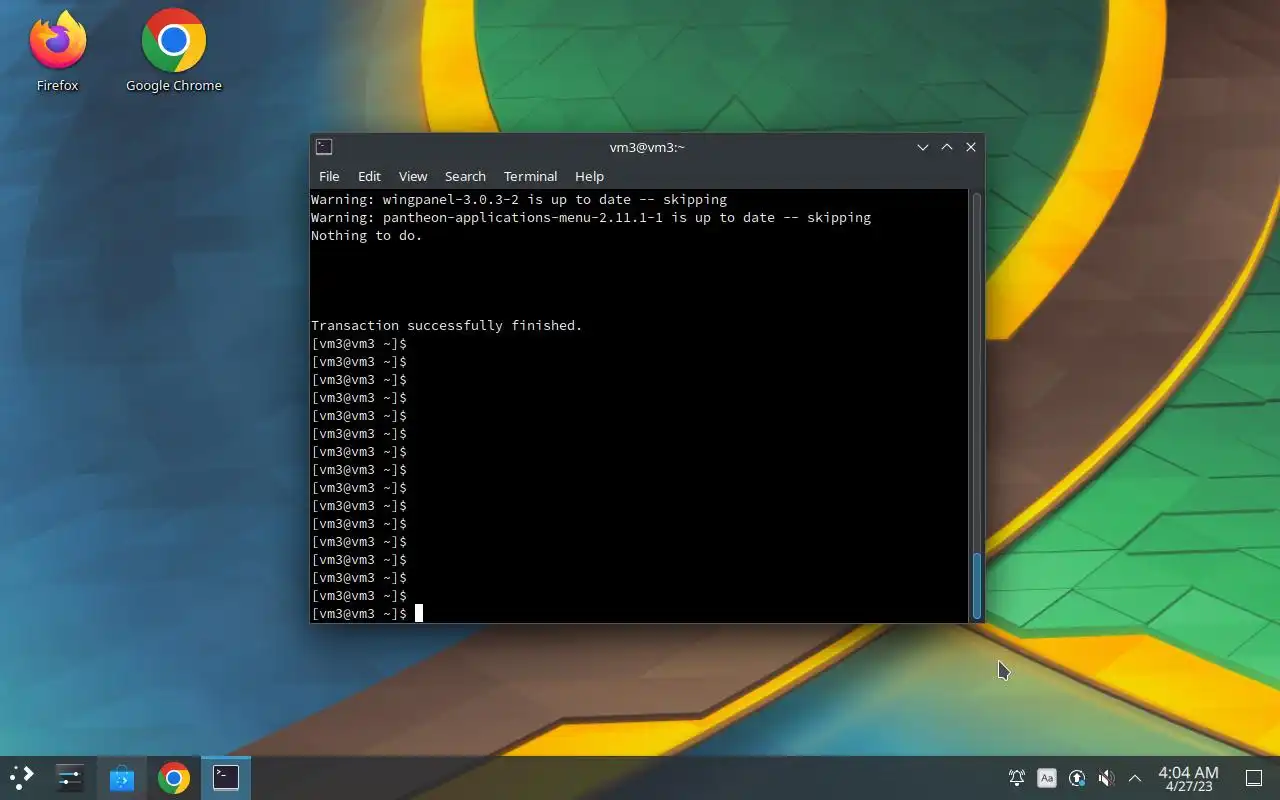Click the terminal scrollbar thumb

coord(977,585)
